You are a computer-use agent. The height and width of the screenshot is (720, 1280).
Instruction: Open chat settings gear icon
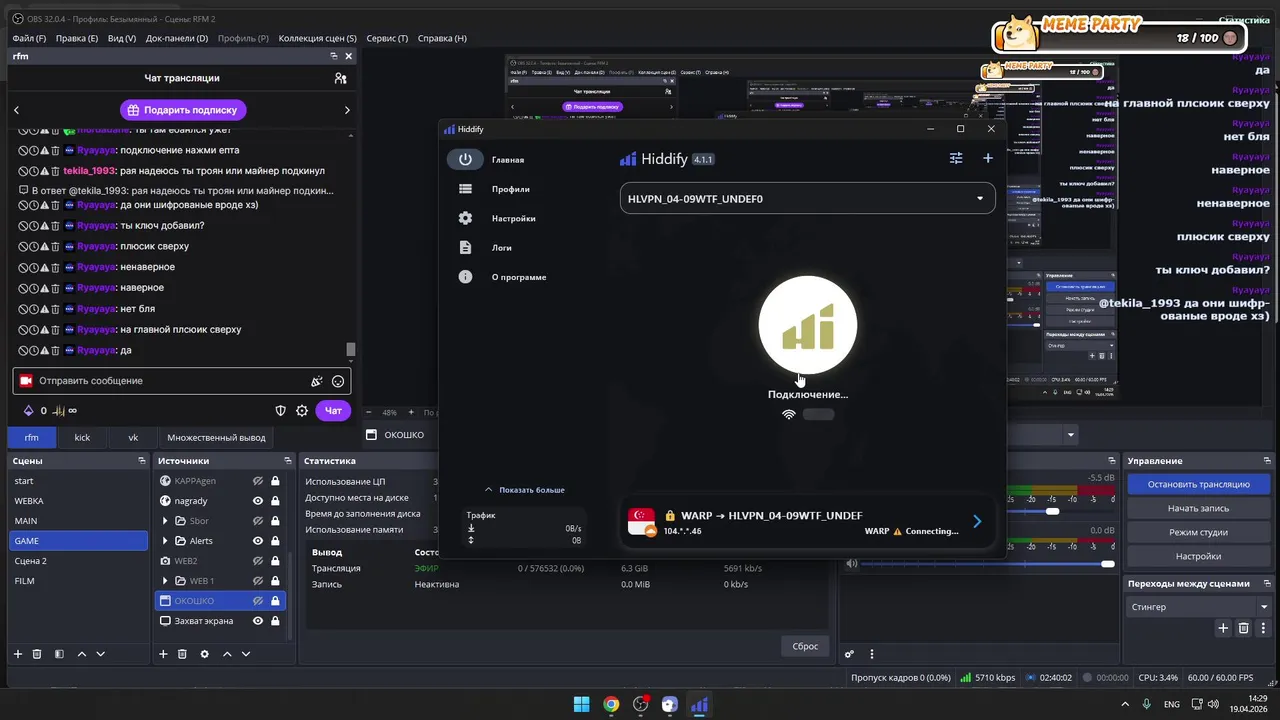pyautogui.click(x=302, y=410)
